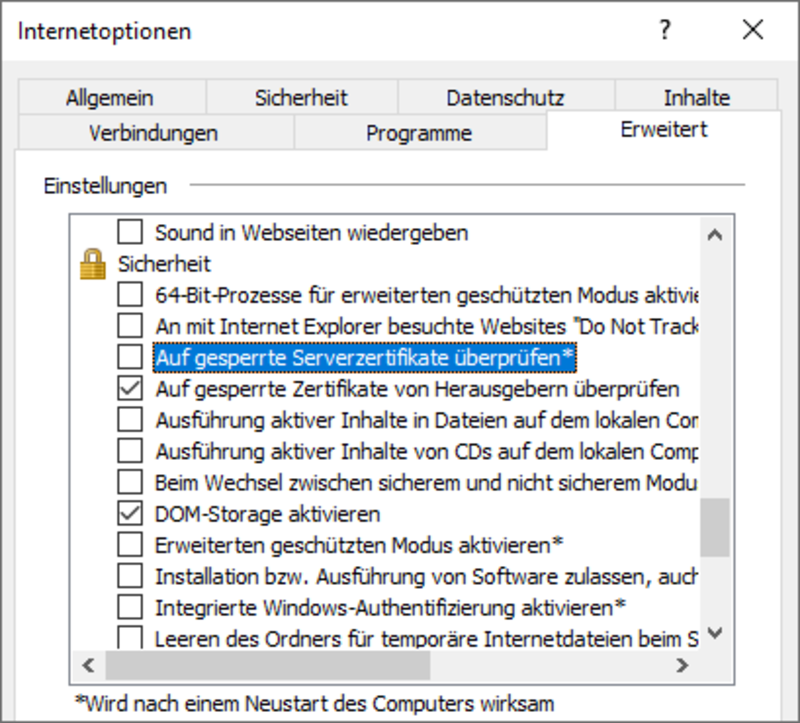Uncheck Auf gesperrte Zertifikate von Herausgebern überprüfen
Image resolution: width=800 pixels, height=723 pixels.
(131, 388)
